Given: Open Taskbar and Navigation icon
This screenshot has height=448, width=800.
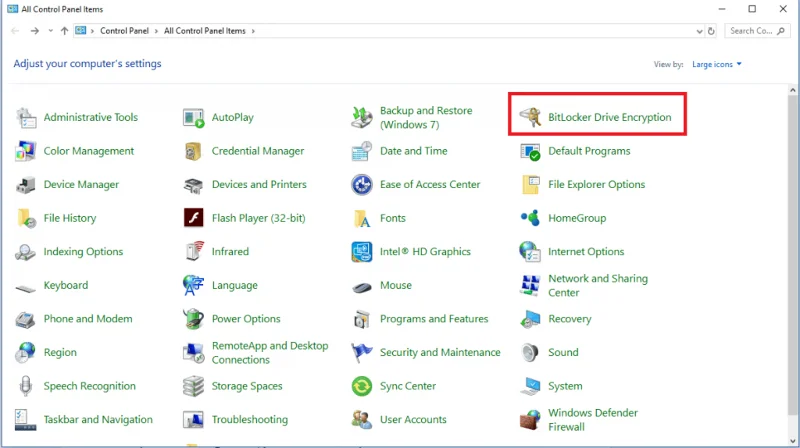Looking at the screenshot, I should tap(26, 420).
